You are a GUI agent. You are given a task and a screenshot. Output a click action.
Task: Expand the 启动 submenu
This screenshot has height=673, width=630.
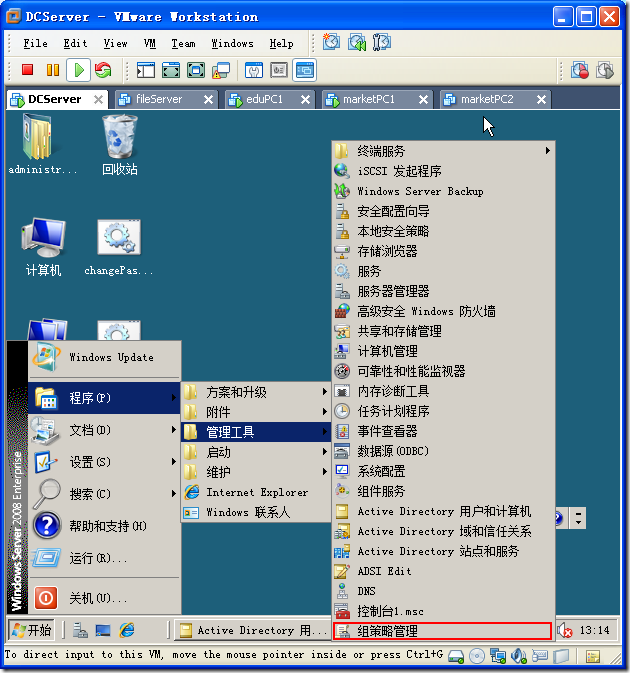256,452
